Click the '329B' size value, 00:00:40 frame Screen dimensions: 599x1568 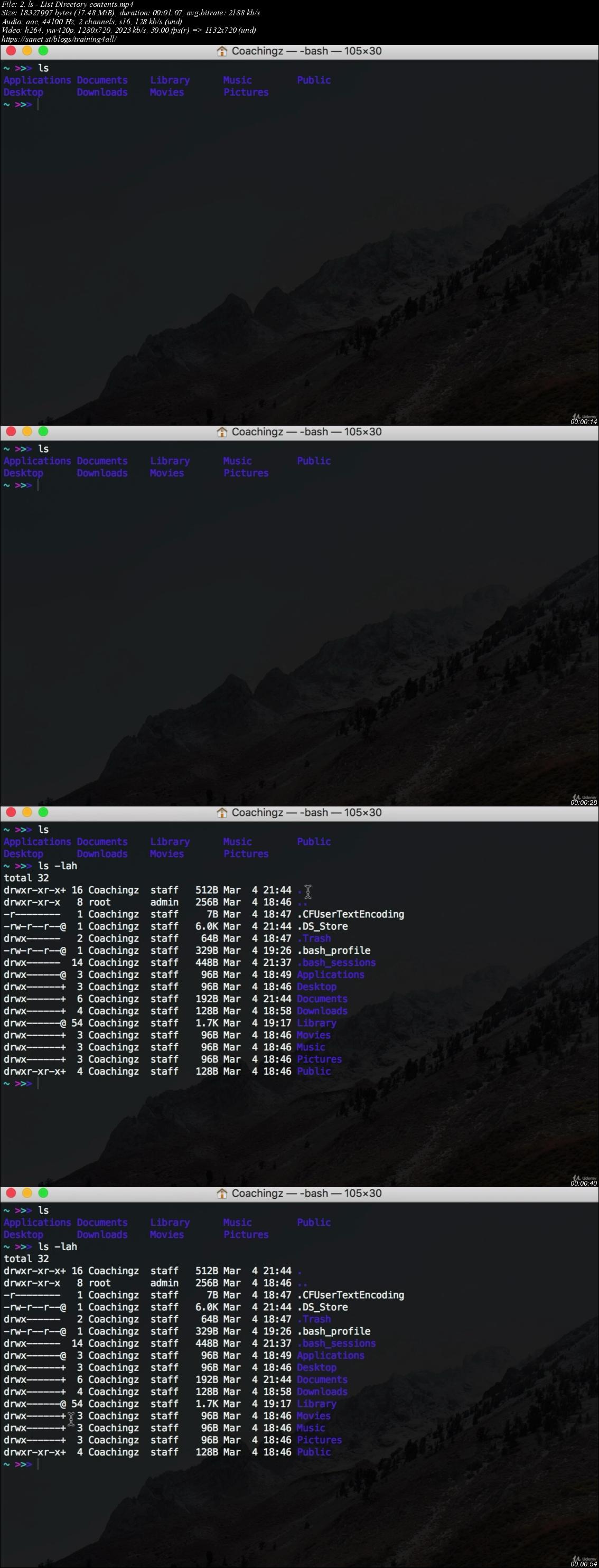coord(207,950)
